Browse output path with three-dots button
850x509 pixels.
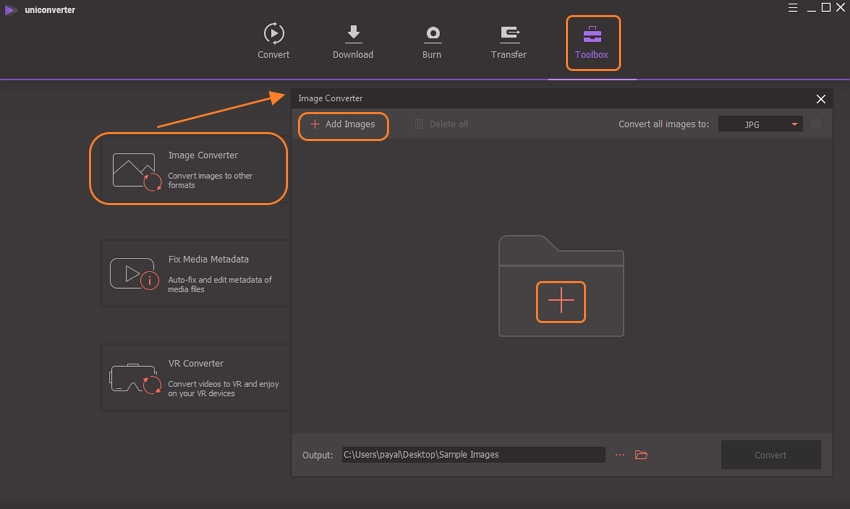pyautogui.click(x=620, y=455)
